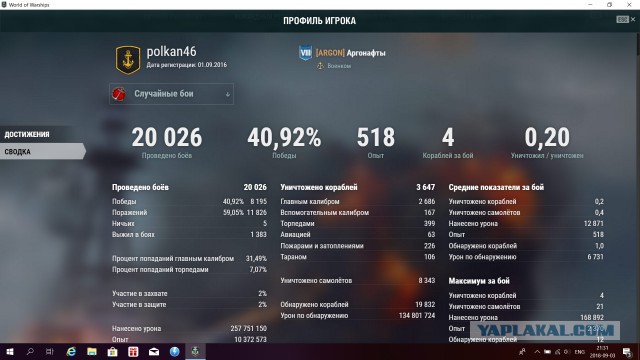Switch to the Достижения tab
This screenshot has height=360, width=640.
point(27,134)
